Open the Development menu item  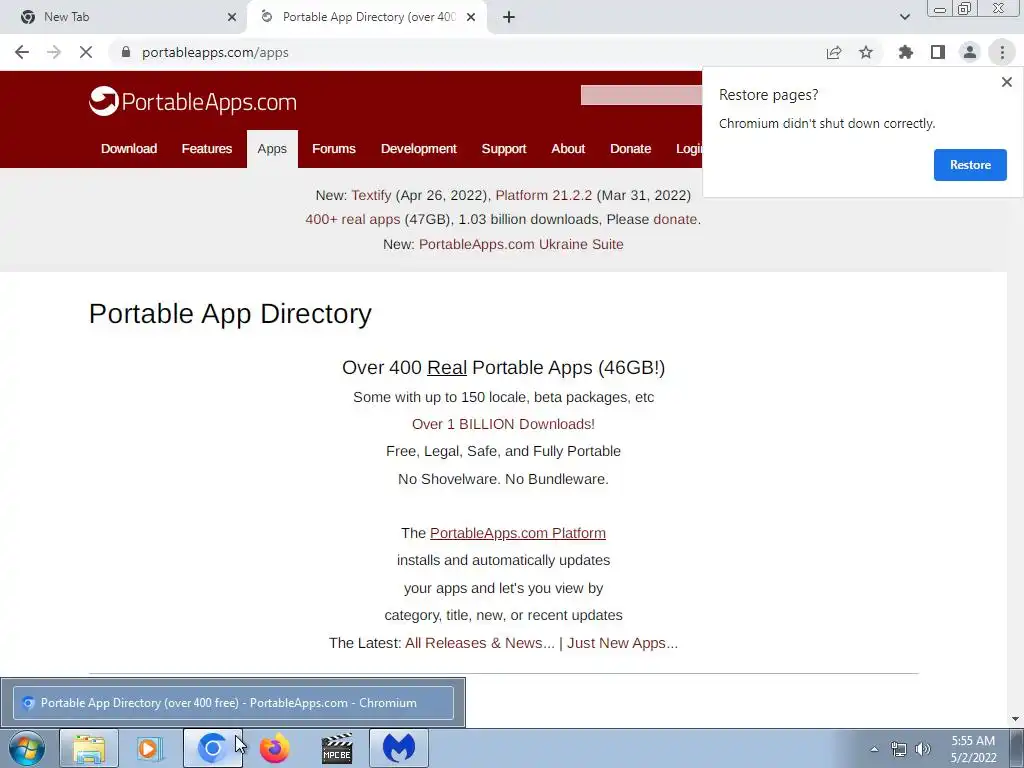click(x=419, y=149)
